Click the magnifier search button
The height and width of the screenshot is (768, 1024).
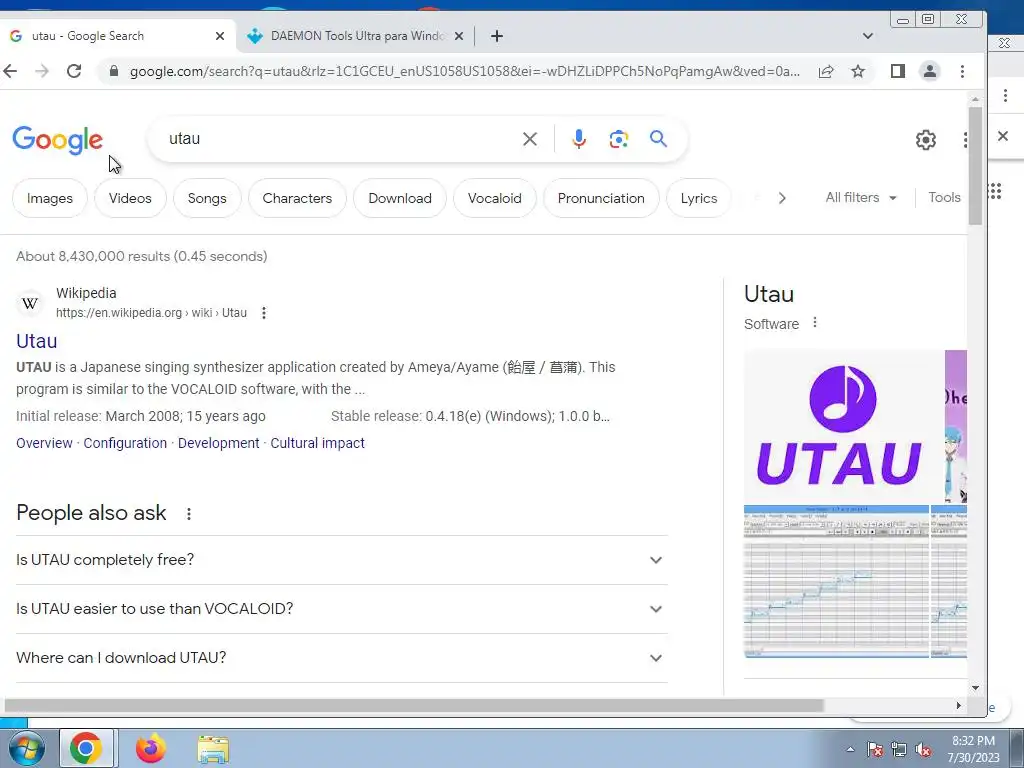[658, 138]
